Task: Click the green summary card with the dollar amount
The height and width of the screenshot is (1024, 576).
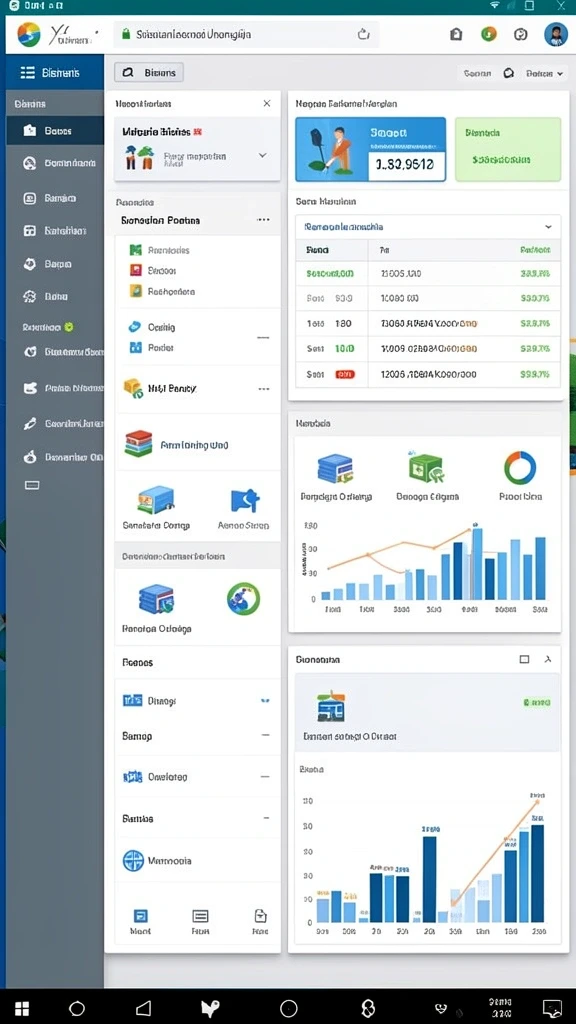Action: coord(507,149)
